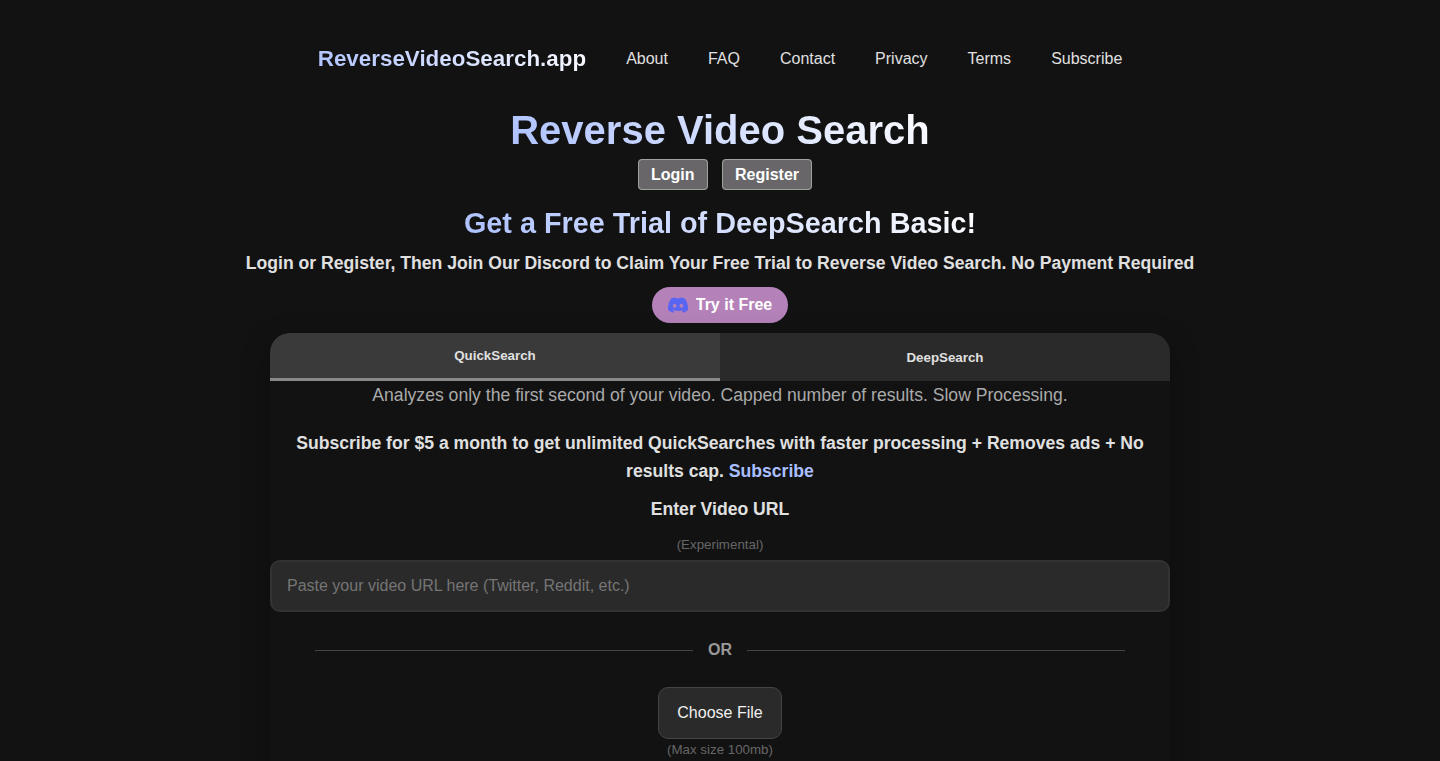The width and height of the screenshot is (1440, 761).
Task: Open the Contact page
Action: pos(807,58)
